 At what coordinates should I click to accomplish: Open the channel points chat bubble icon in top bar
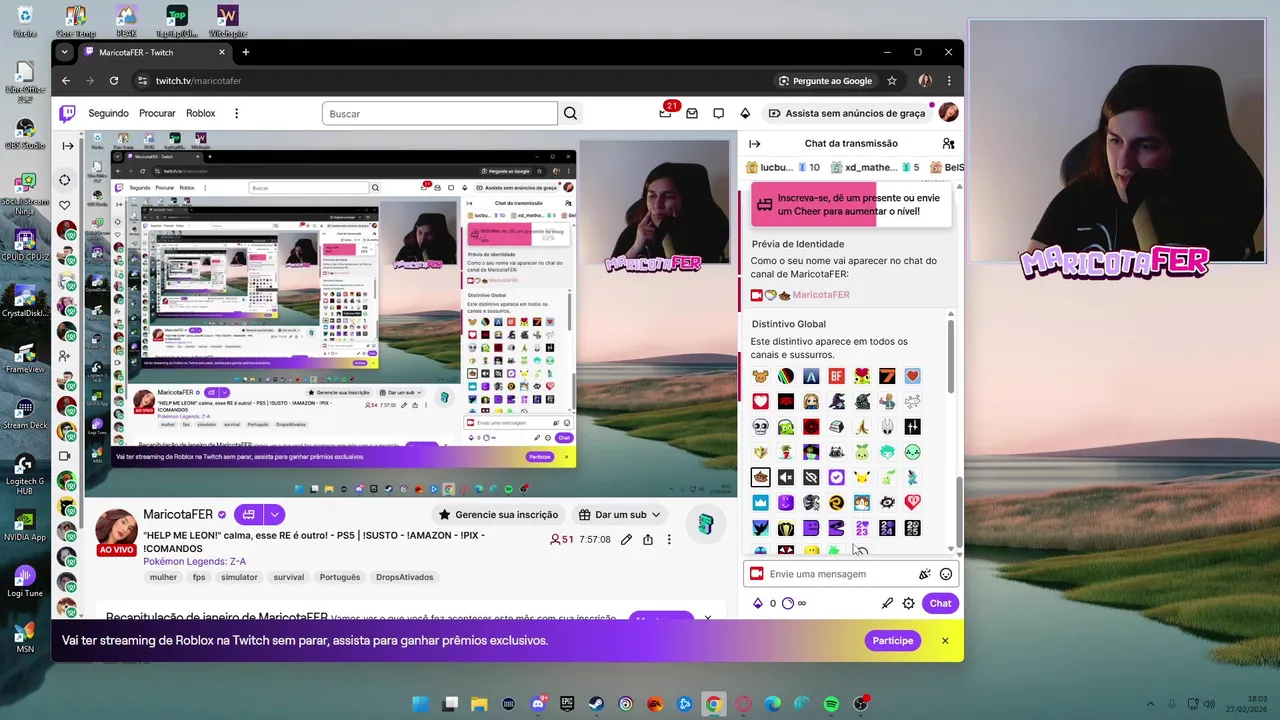(718, 113)
